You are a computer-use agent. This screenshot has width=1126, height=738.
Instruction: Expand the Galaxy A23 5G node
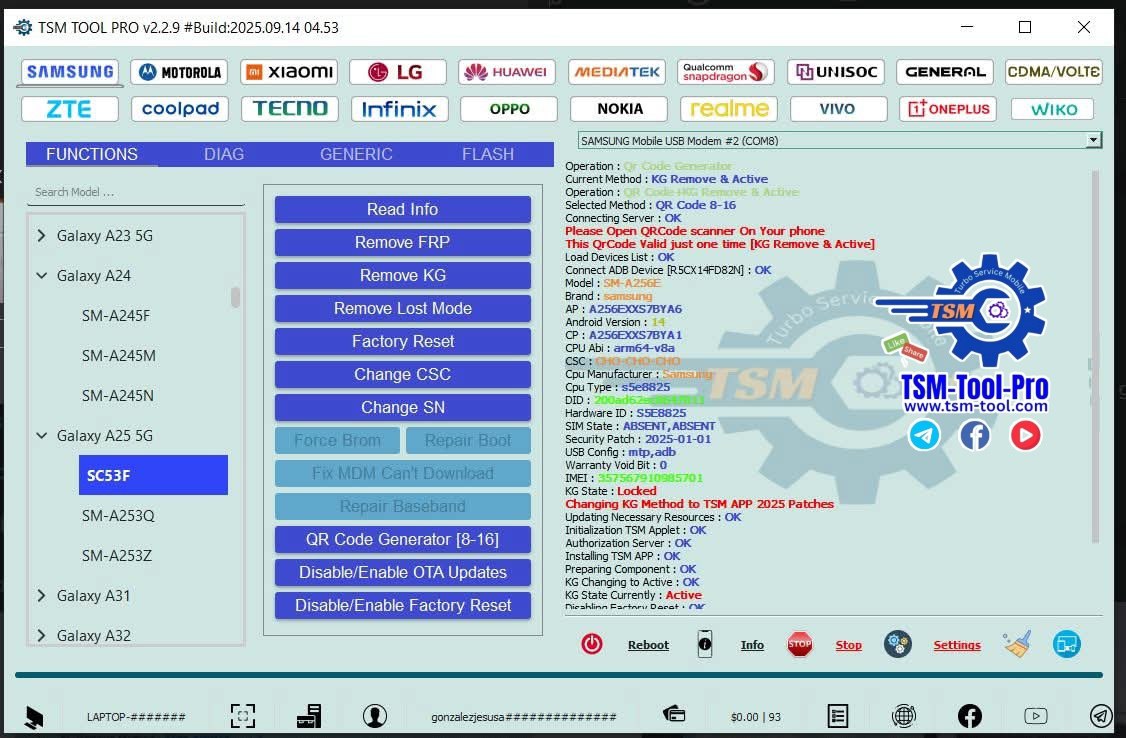[42, 235]
